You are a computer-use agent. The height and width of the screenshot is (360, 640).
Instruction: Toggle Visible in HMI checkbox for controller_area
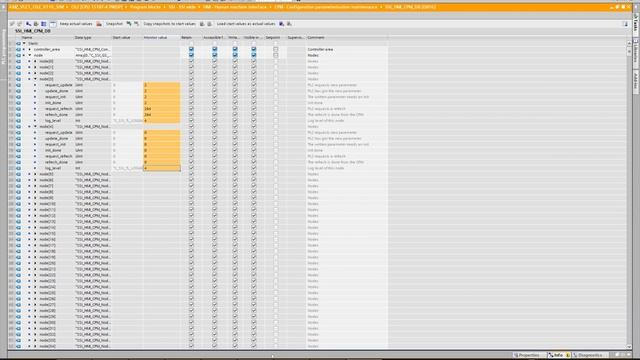[253, 49]
